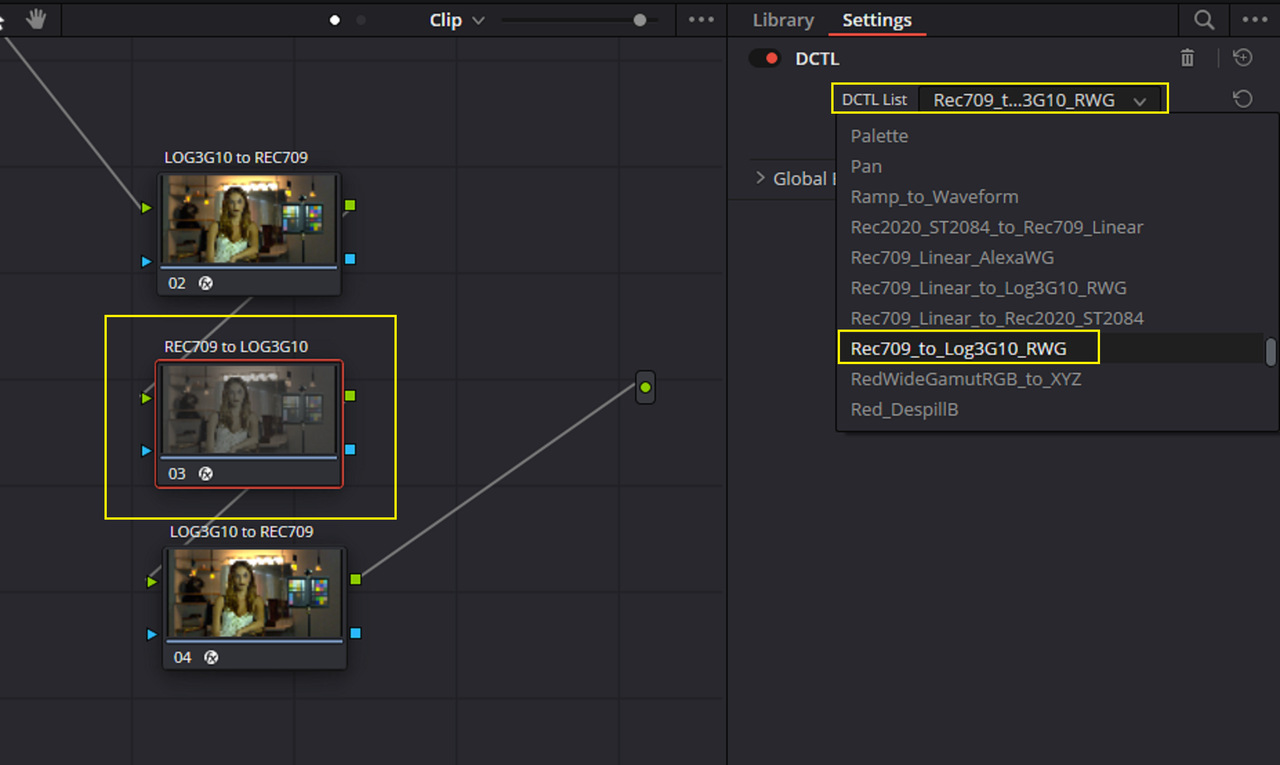Click green RGB output of node 02
This screenshot has width=1280, height=765.
click(350, 205)
